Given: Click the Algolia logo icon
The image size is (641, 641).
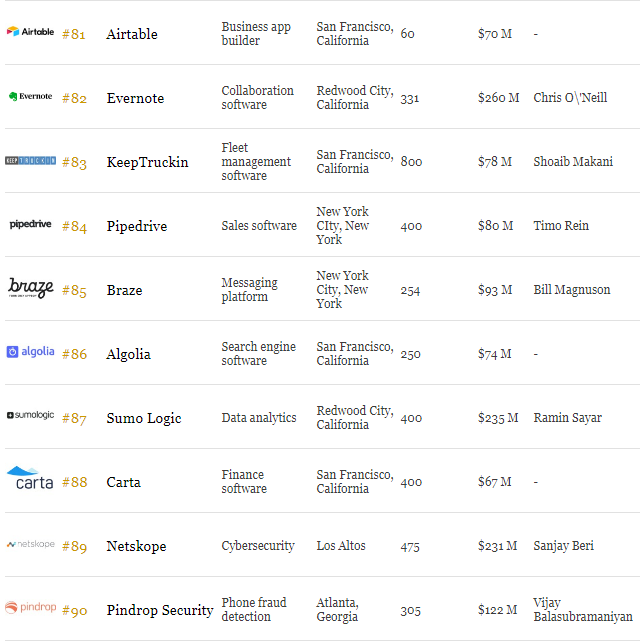Looking at the screenshot, I should [x=30, y=352].
